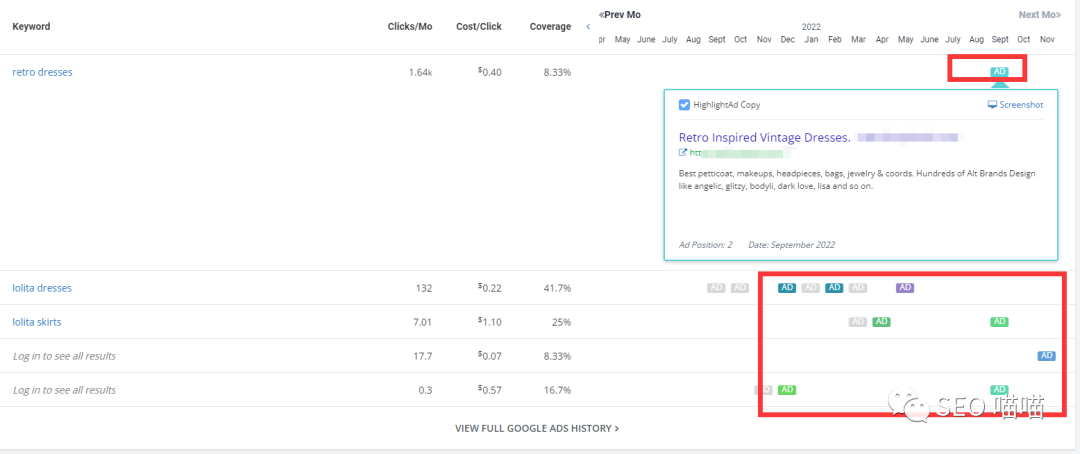Click the $0.40 cost for retro dresses

click(x=490, y=72)
